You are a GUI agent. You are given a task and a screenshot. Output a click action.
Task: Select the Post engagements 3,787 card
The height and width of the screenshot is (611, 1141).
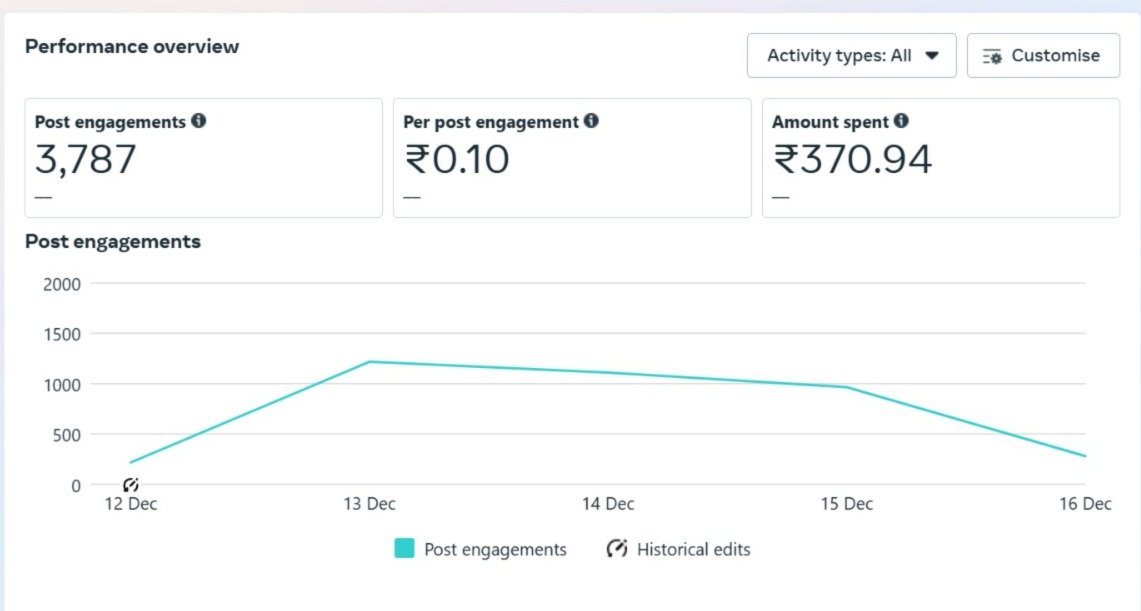[x=203, y=158]
